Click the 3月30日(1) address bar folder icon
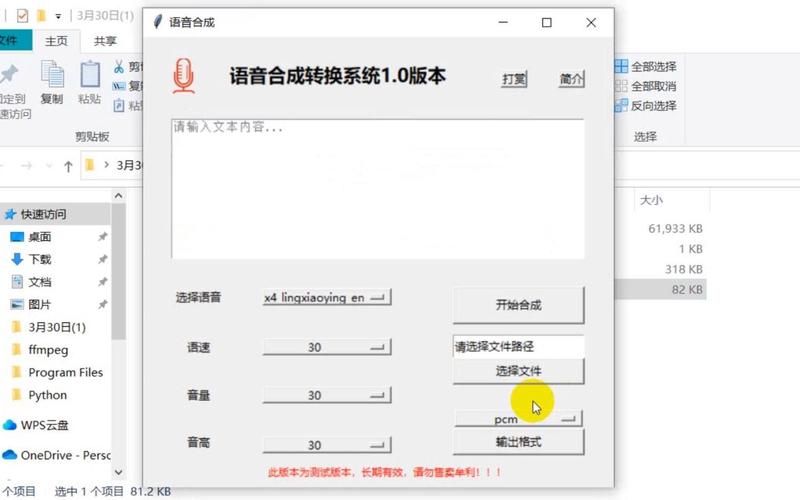Screen dimensions: 800x500 coord(90,165)
